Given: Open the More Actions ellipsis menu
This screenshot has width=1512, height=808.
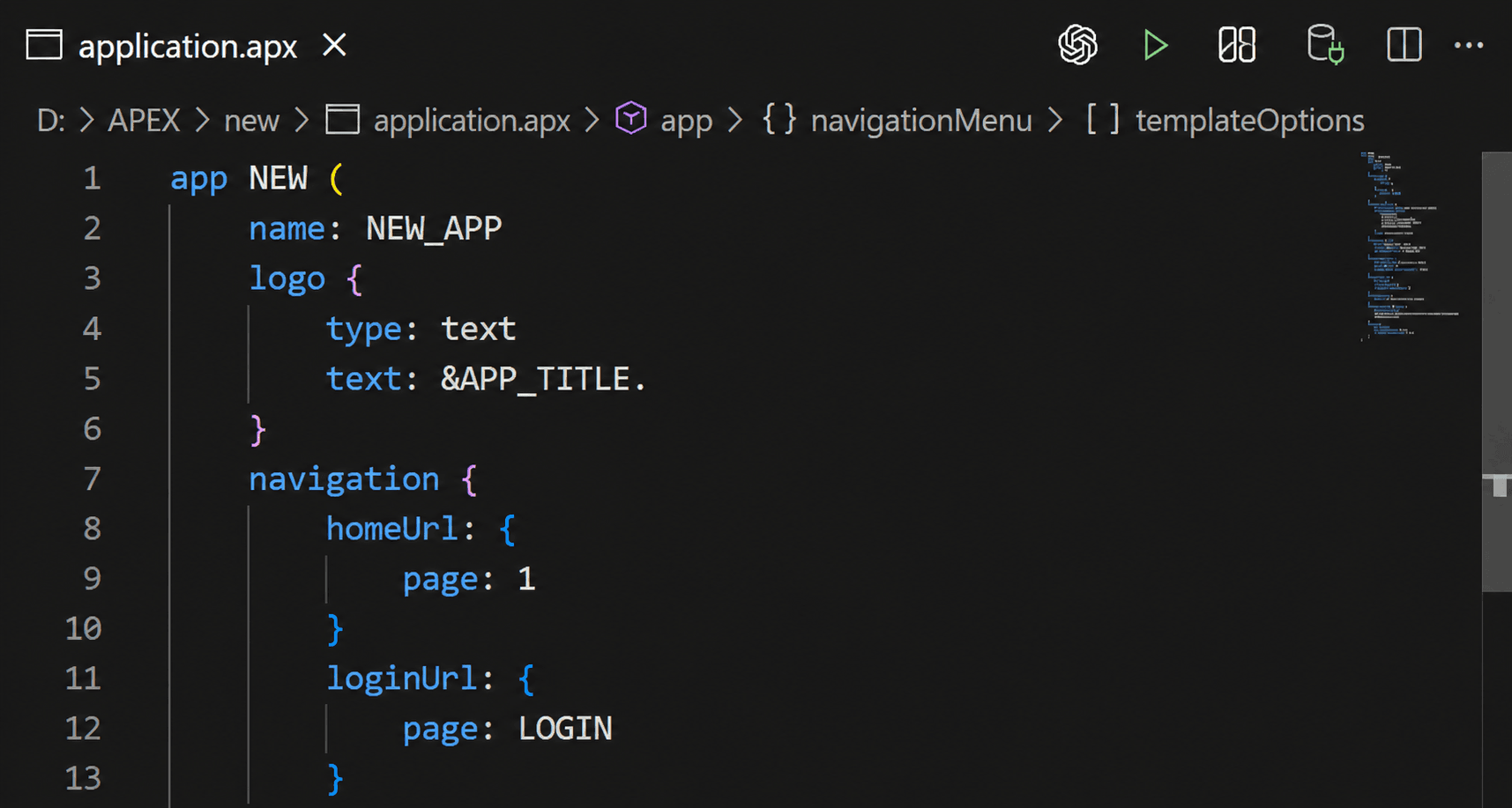Looking at the screenshot, I should point(1469,45).
